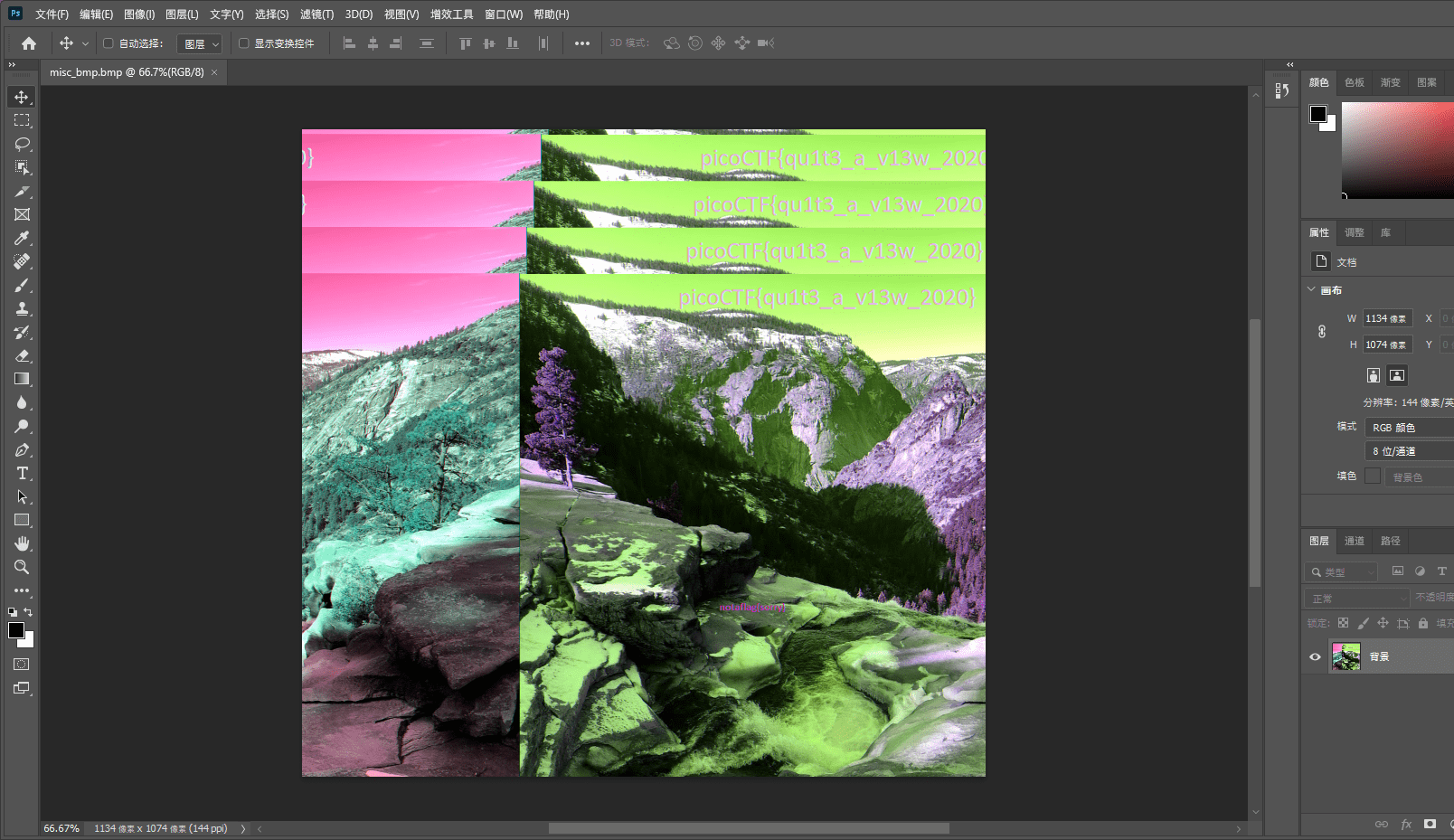Screen dimensions: 1454x840
Task: Select the Spot Healing Brush tool
Action: (22, 261)
